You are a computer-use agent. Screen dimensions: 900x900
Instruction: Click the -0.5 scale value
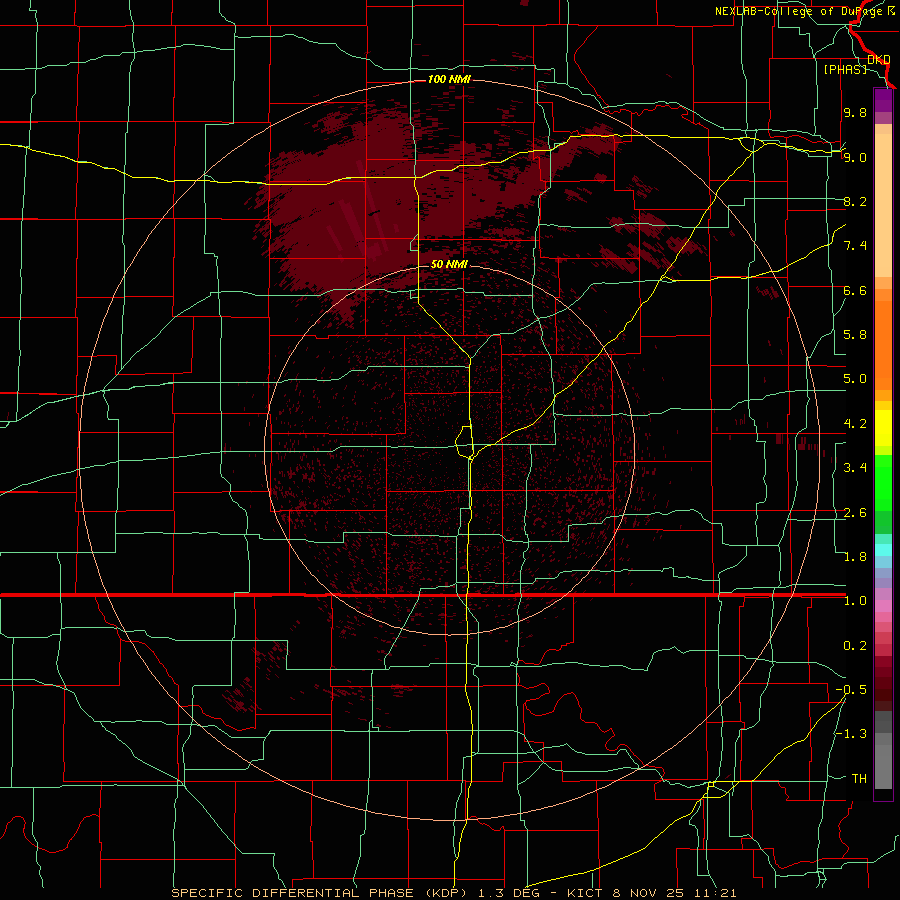[851, 690]
